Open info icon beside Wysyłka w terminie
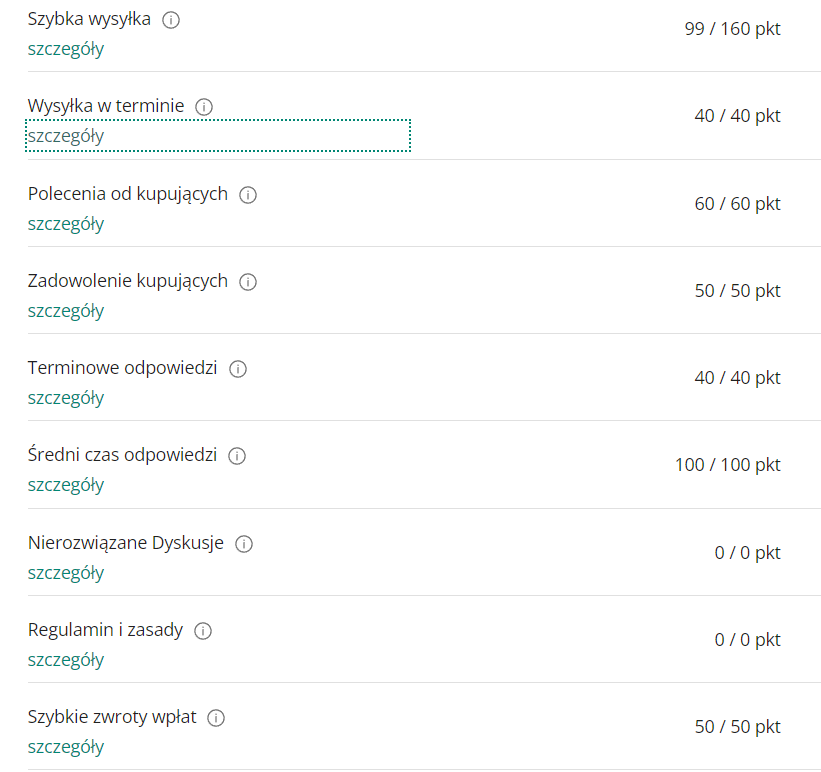The height and width of the screenshot is (772, 821). [x=204, y=107]
